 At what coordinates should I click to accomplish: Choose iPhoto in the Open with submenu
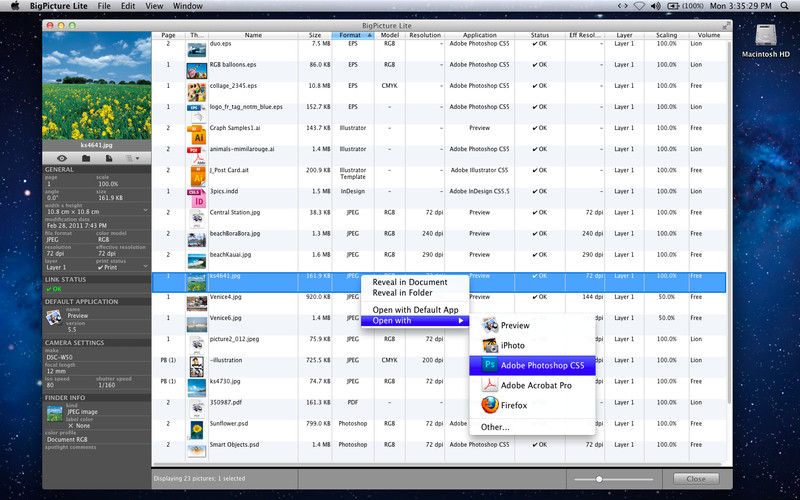pyautogui.click(x=532, y=345)
